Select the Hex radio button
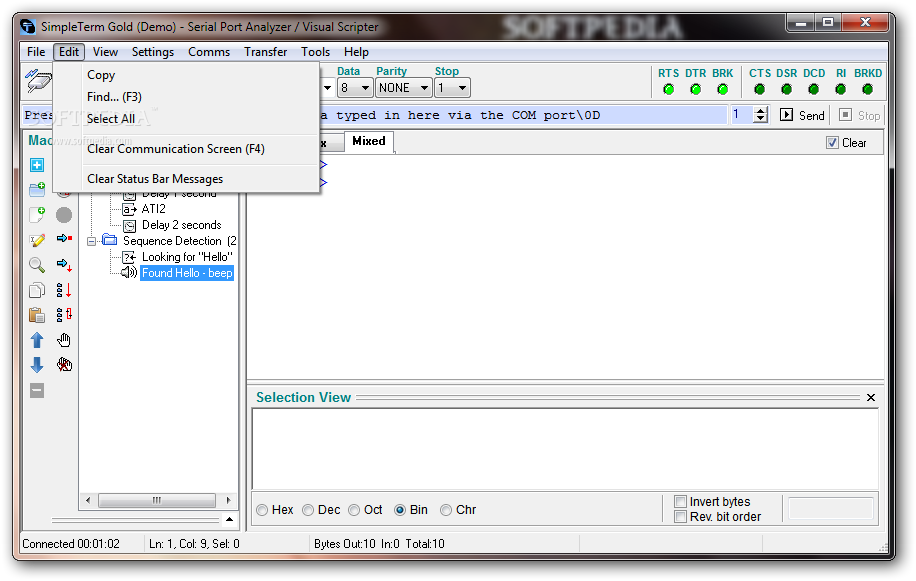 (x=262, y=510)
